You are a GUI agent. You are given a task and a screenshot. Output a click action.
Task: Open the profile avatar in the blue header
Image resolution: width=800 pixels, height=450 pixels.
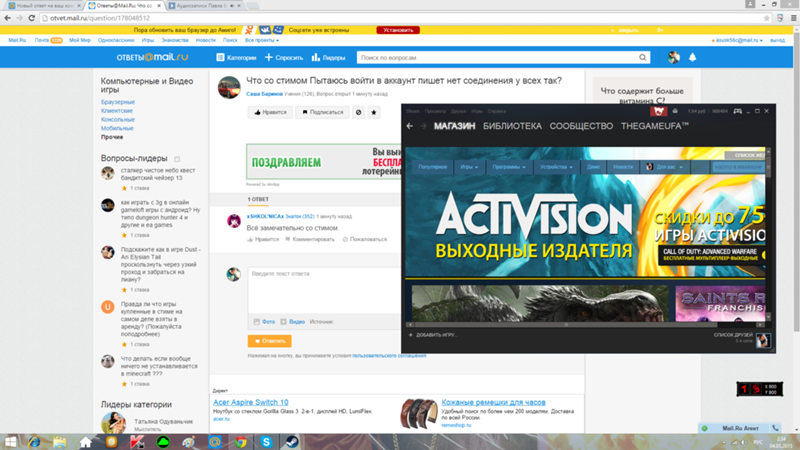[x=673, y=57]
